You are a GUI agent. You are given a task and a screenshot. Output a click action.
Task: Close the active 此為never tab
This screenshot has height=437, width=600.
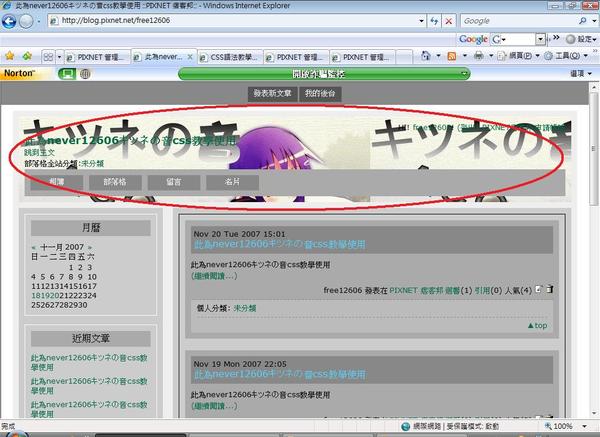tap(190, 57)
